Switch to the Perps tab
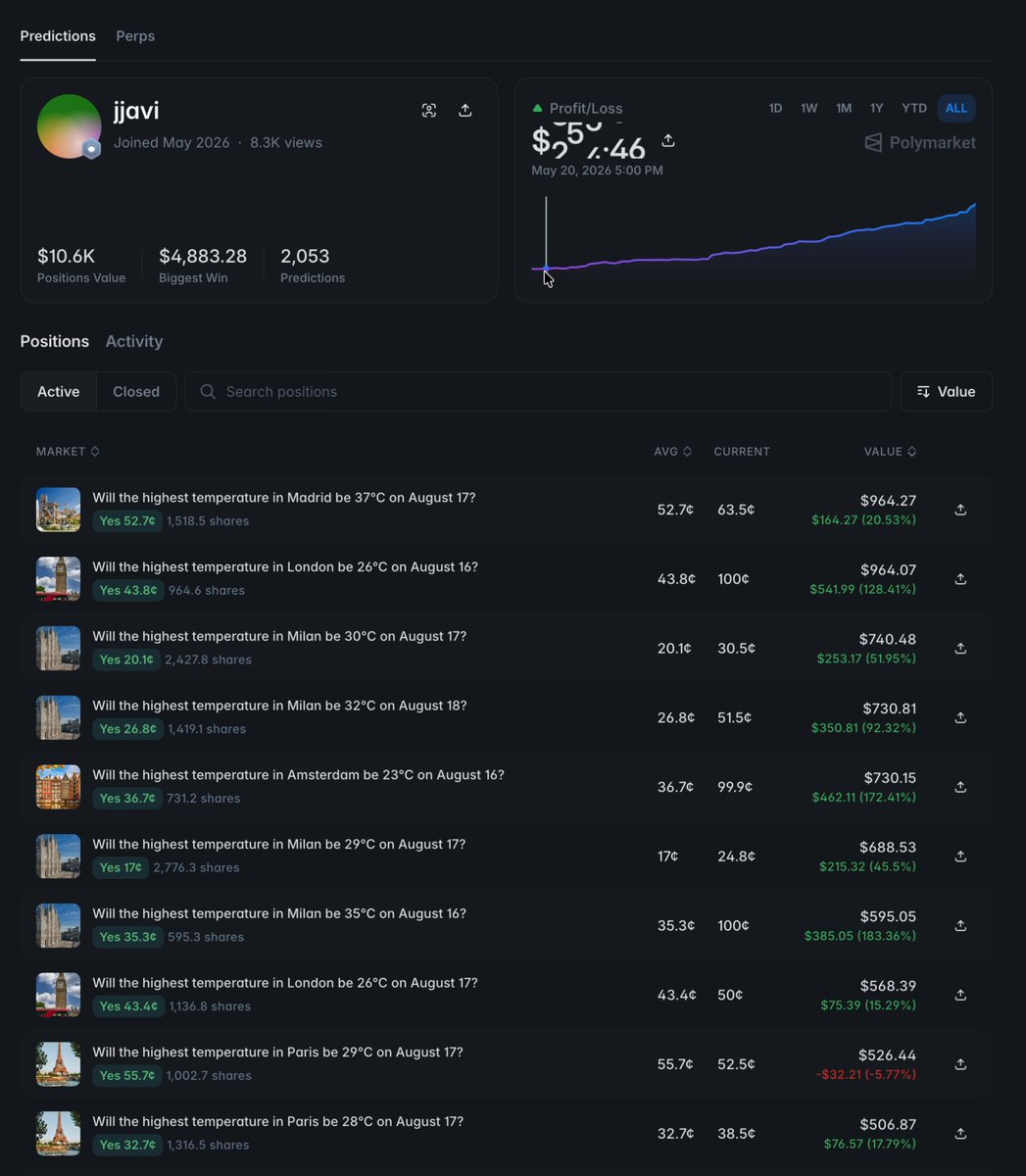The image size is (1026, 1176). coord(135,36)
